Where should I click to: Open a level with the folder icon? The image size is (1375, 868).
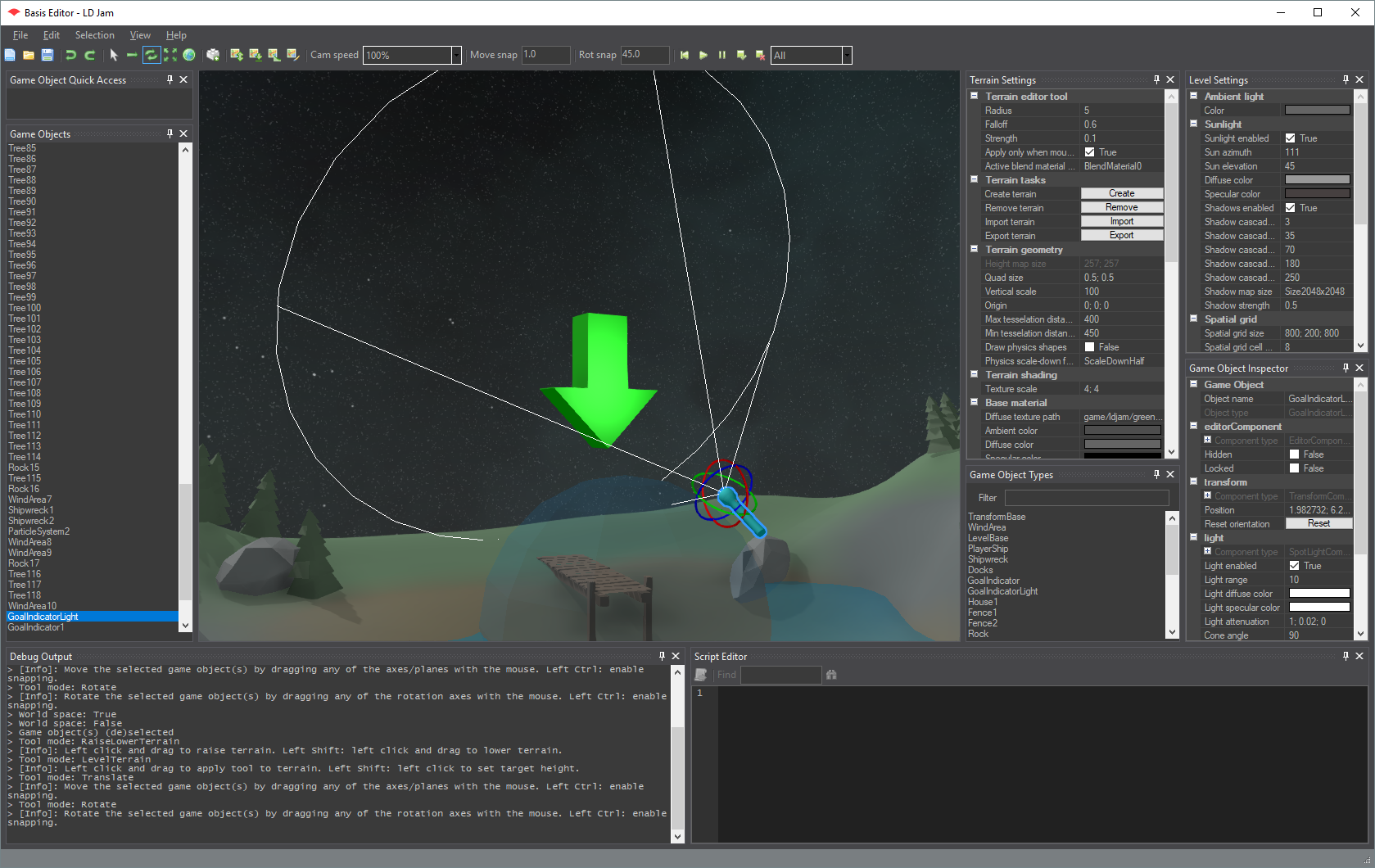[29, 55]
